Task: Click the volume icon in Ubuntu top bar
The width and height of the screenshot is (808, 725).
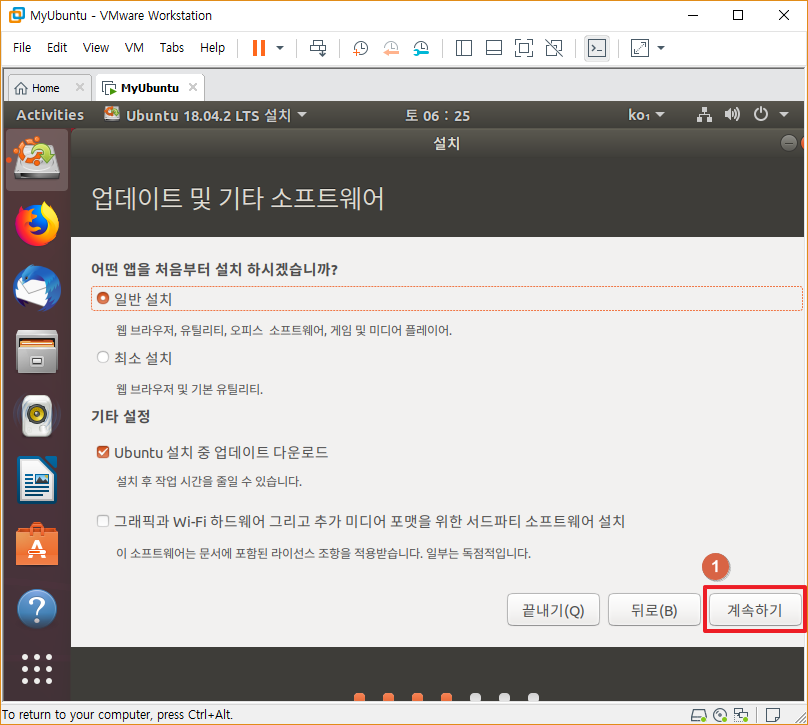Action: (x=732, y=114)
